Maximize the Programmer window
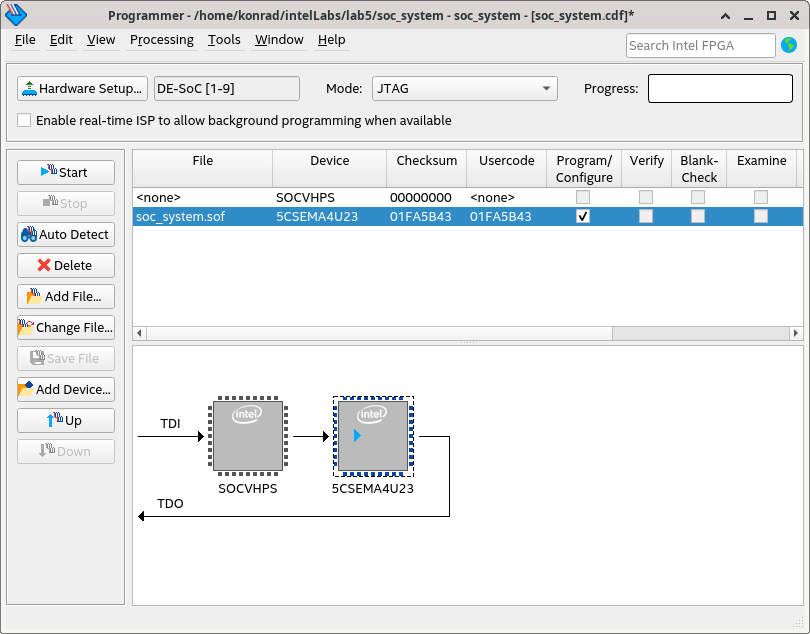Screen dimensions: 810x634 click(771, 16)
